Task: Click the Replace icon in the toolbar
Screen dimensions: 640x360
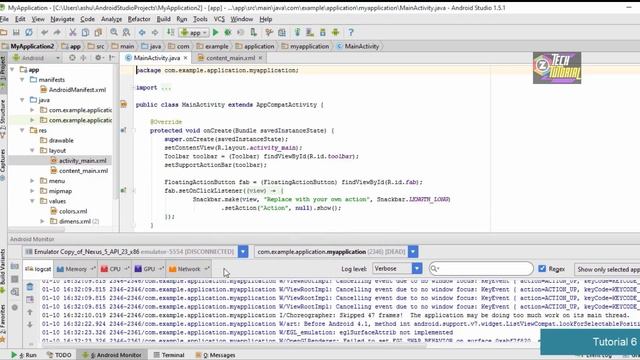Action: [x=127, y=33]
